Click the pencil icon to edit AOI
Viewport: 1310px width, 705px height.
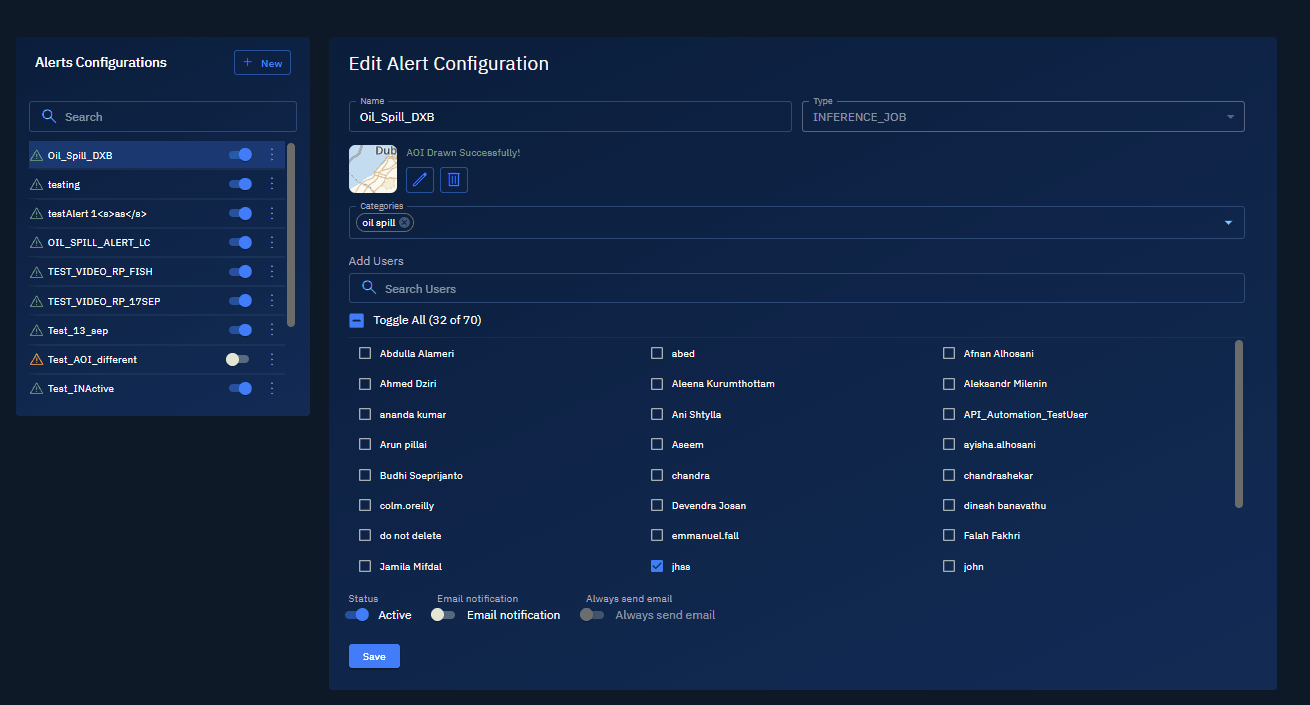tap(420, 180)
